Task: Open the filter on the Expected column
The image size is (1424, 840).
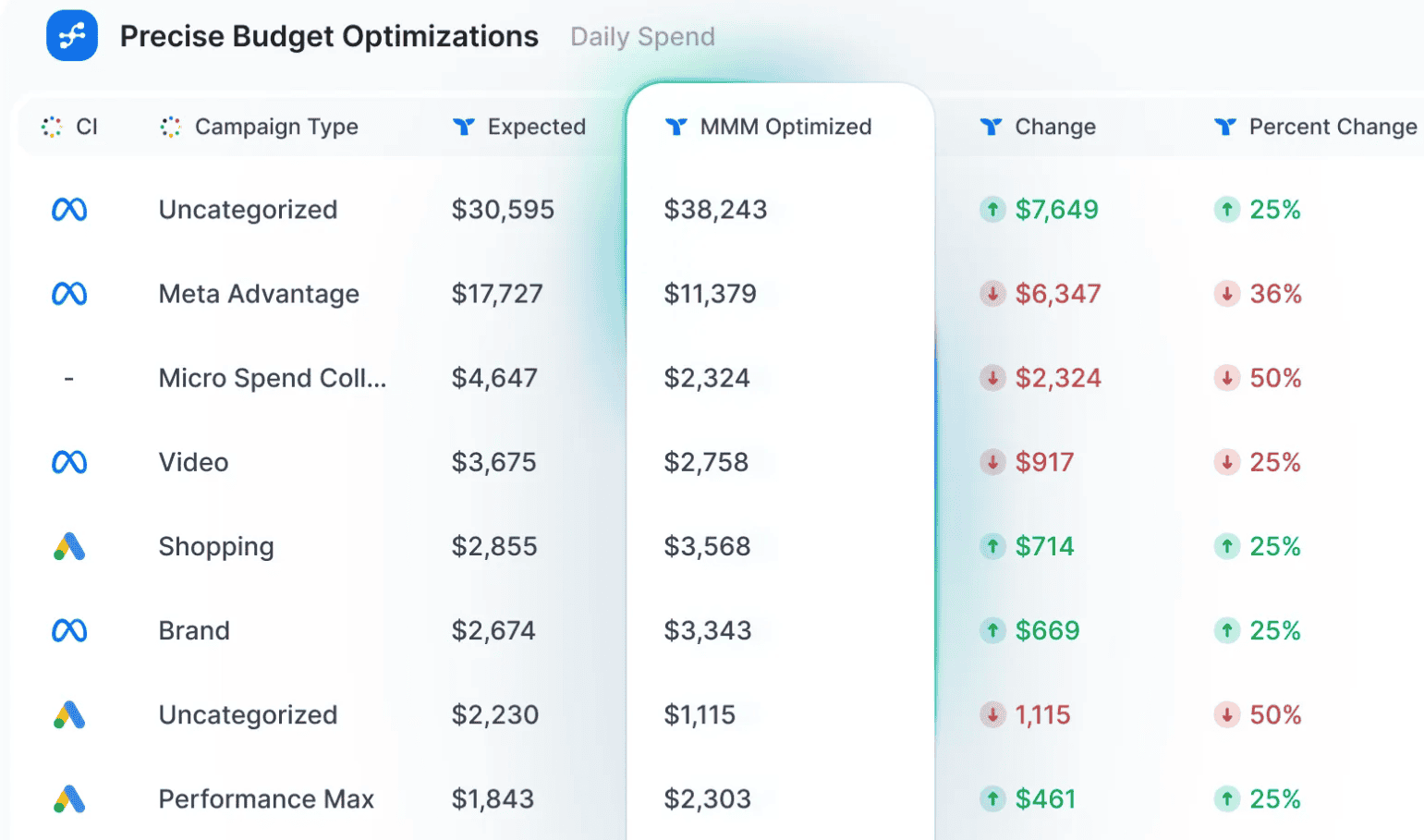Action: click(x=463, y=127)
